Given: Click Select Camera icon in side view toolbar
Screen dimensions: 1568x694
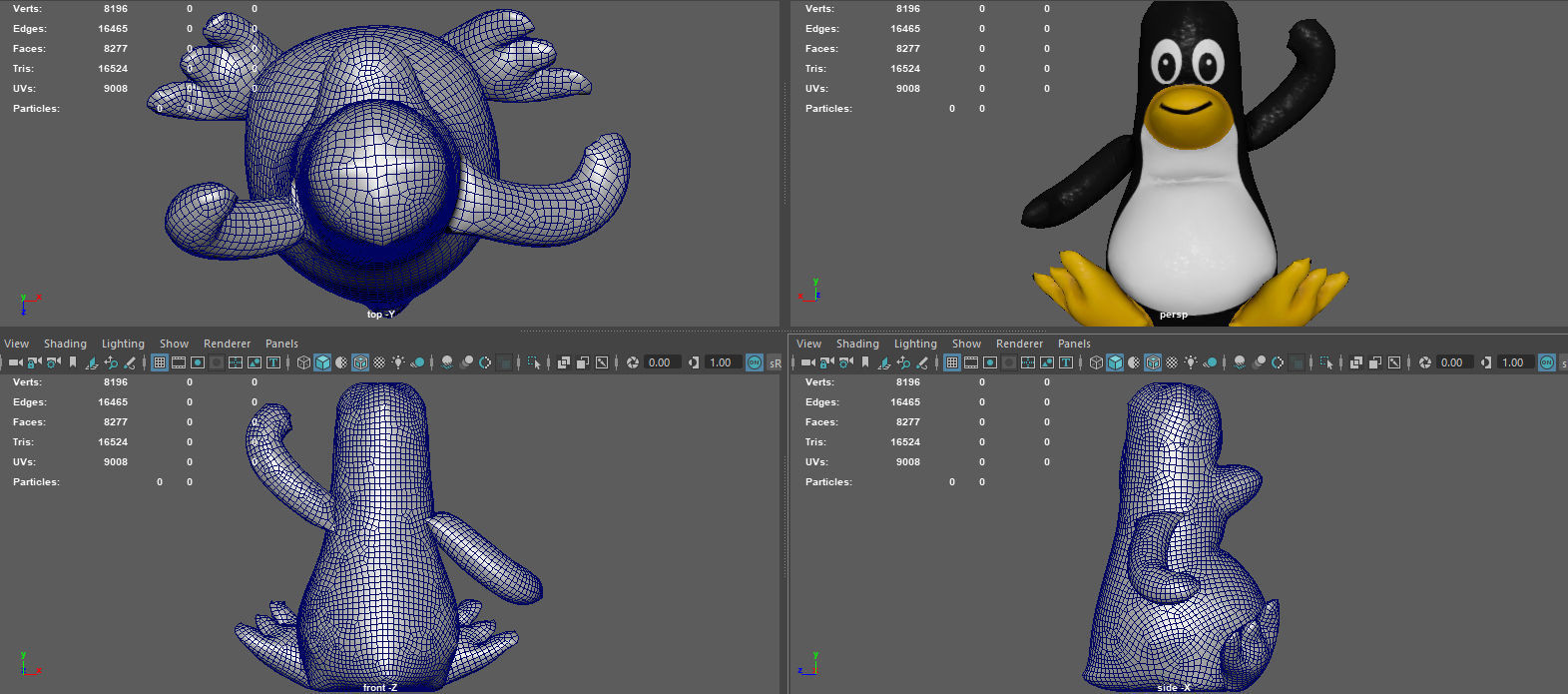Looking at the screenshot, I should 807,362.
